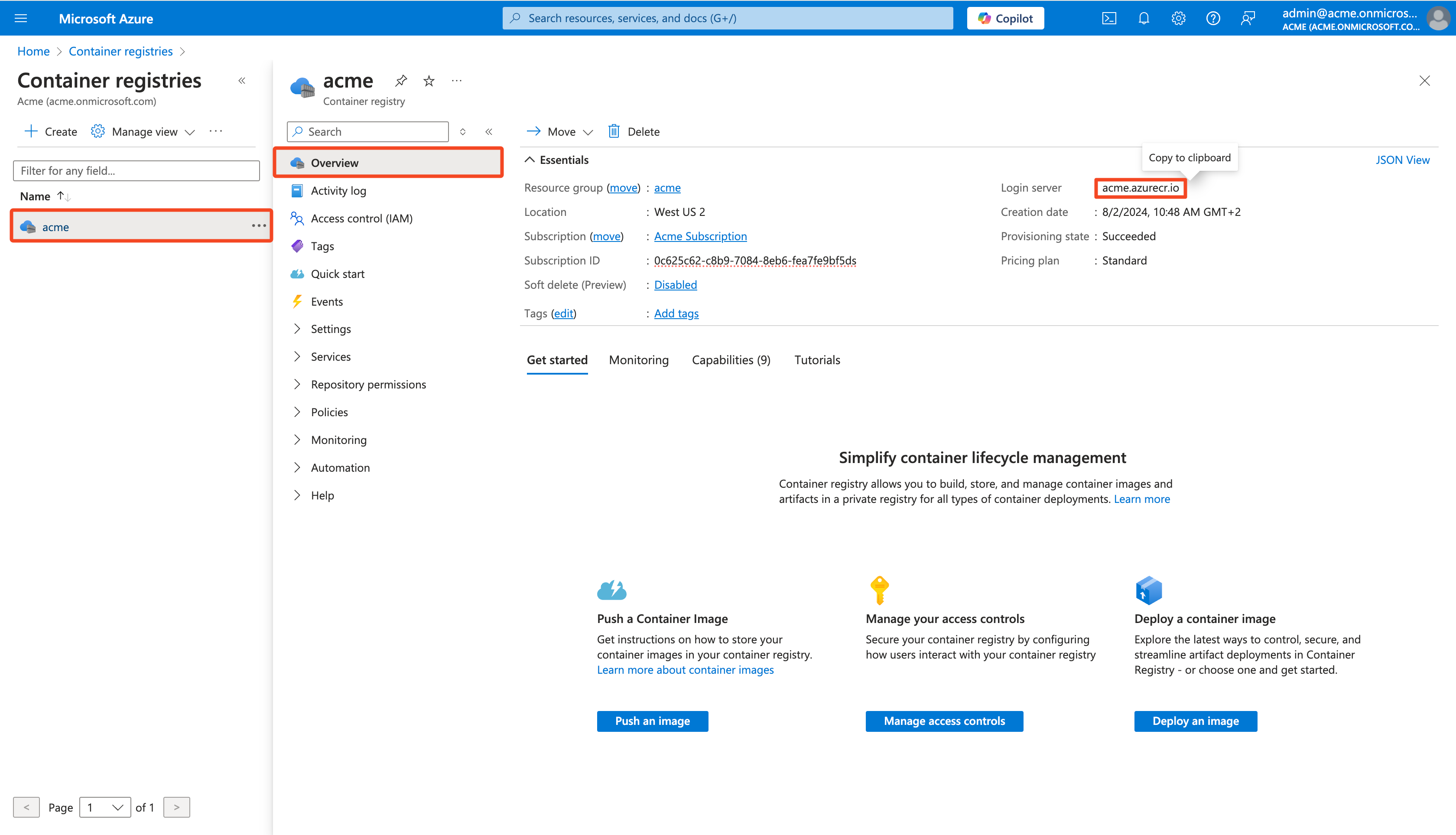Click the acme.azurecr.io login server value

click(x=1140, y=188)
